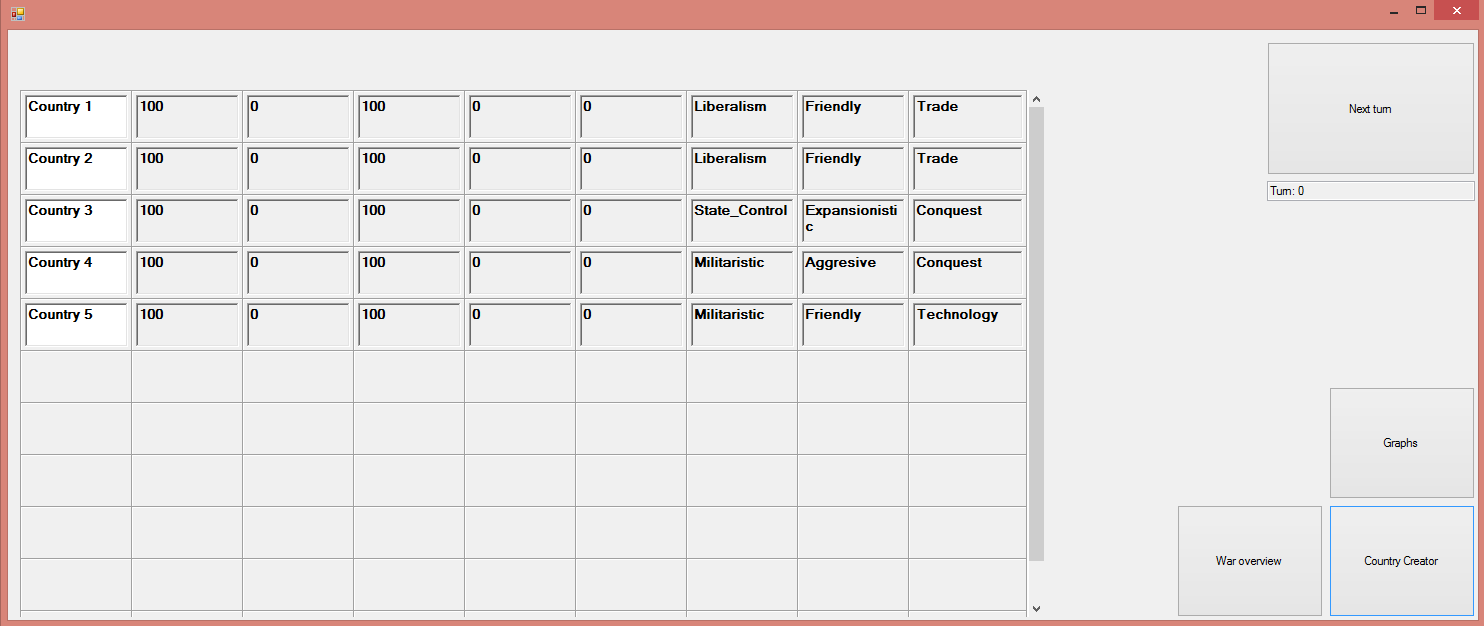This screenshot has height=626, width=1484.
Task: Click Country 2's second 100 value cell
Action: [409, 168]
